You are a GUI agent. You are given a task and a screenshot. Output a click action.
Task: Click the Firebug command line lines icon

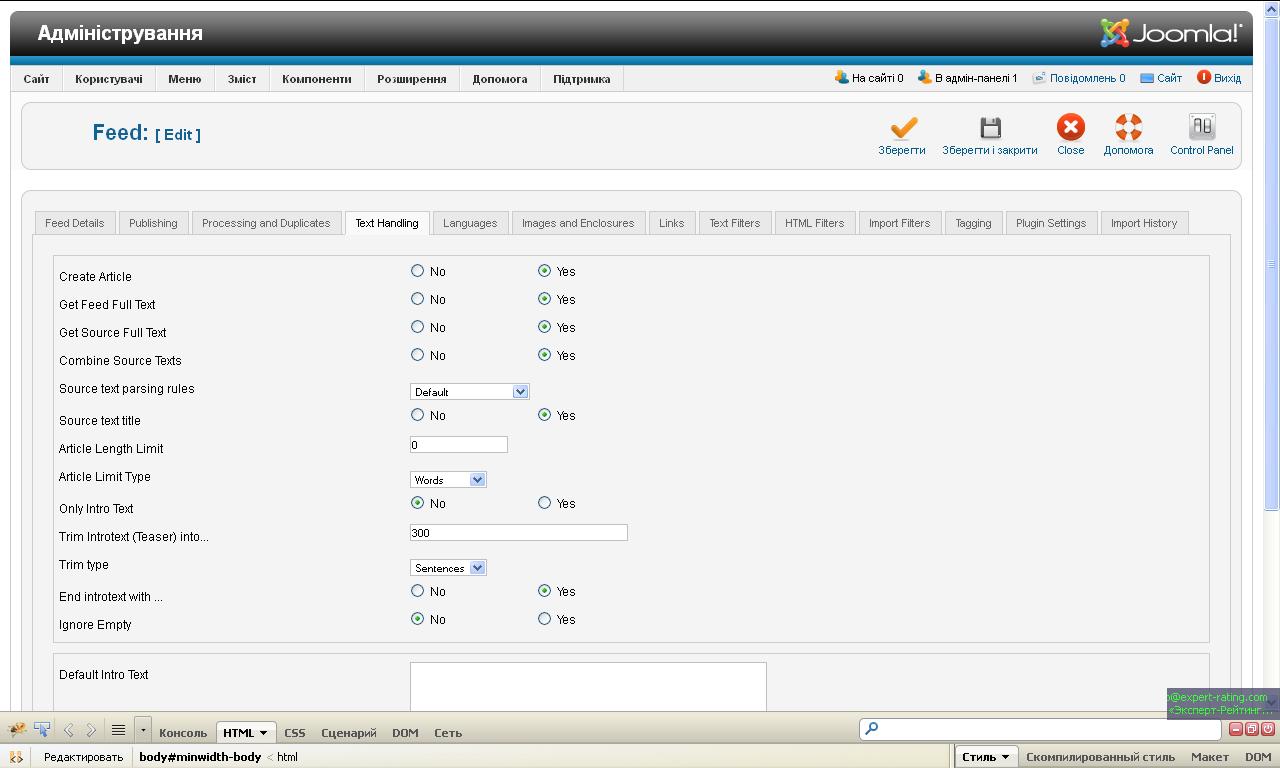coord(118,730)
